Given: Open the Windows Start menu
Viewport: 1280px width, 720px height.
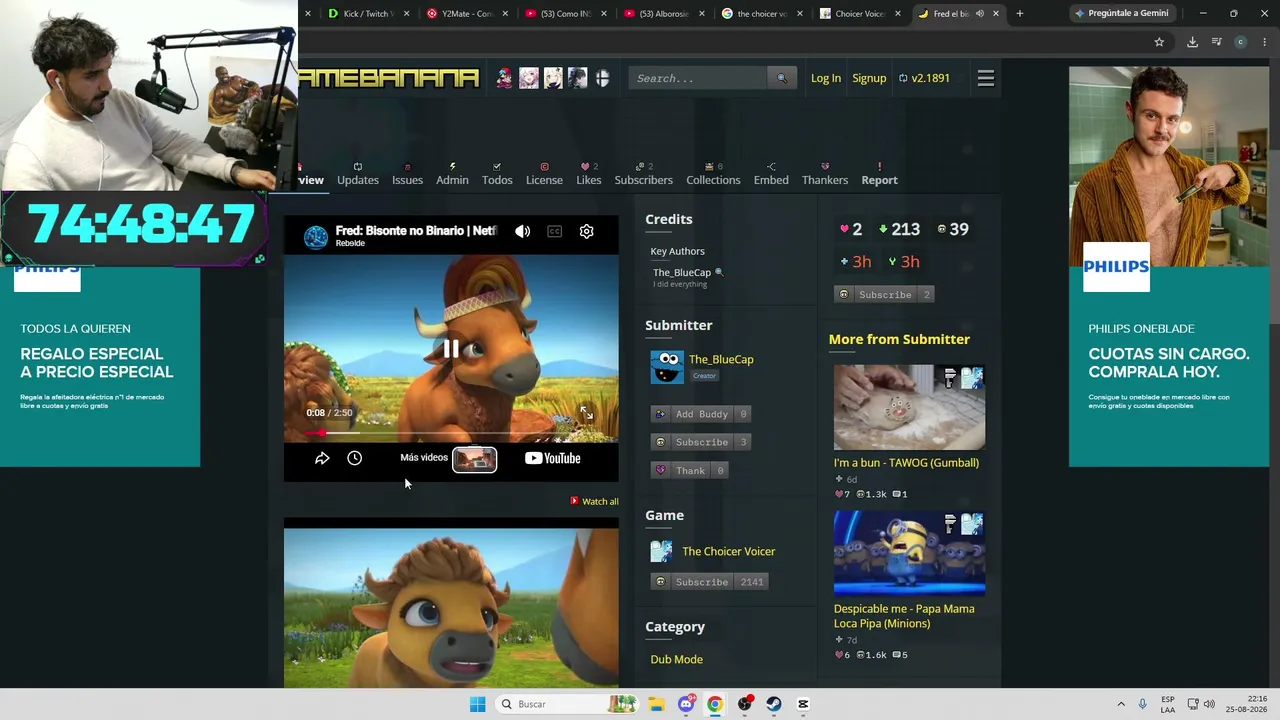Looking at the screenshot, I should pyautogui.click(x=477, y=704).
